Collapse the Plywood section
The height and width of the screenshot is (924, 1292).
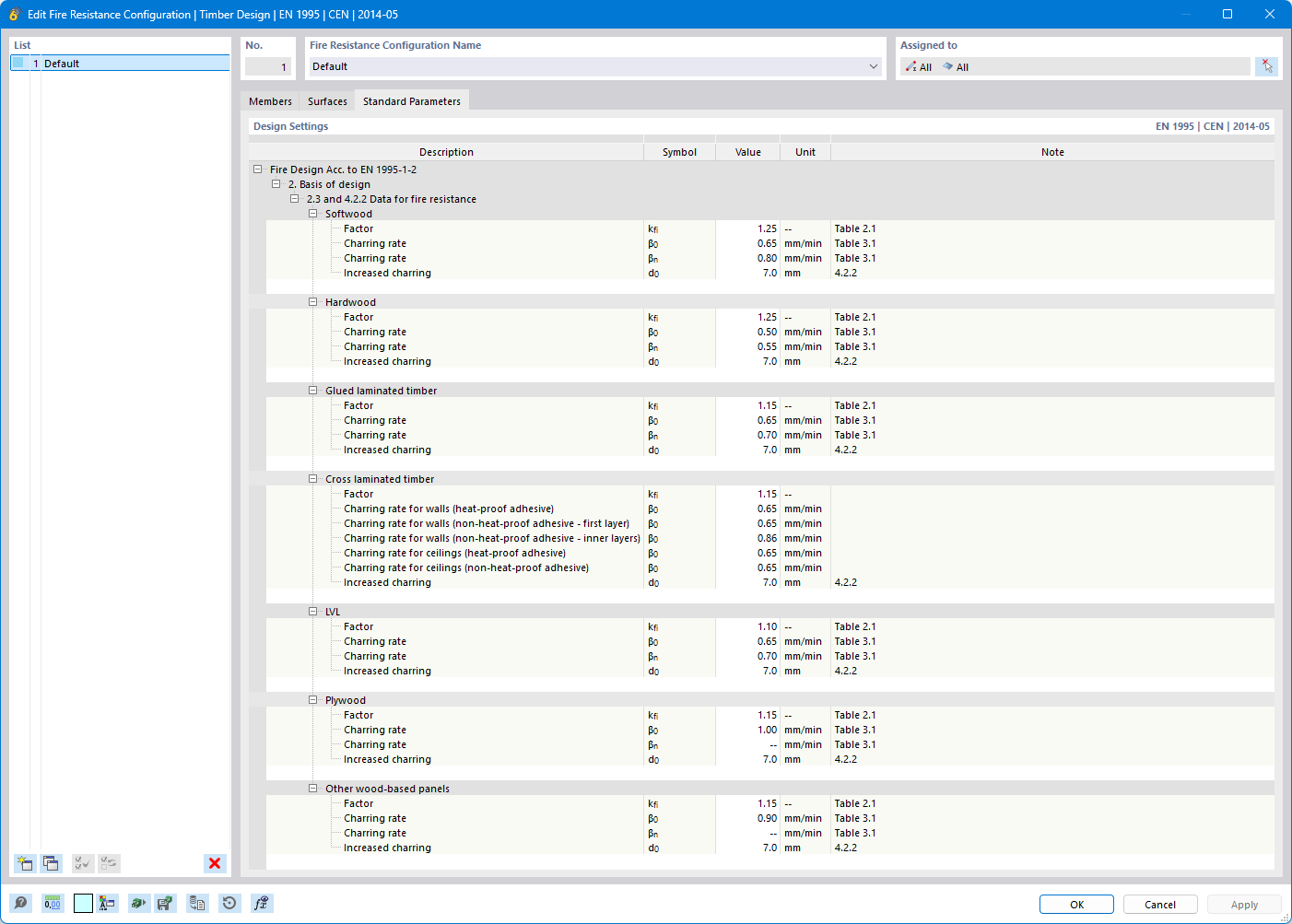[x=312, y=700]
